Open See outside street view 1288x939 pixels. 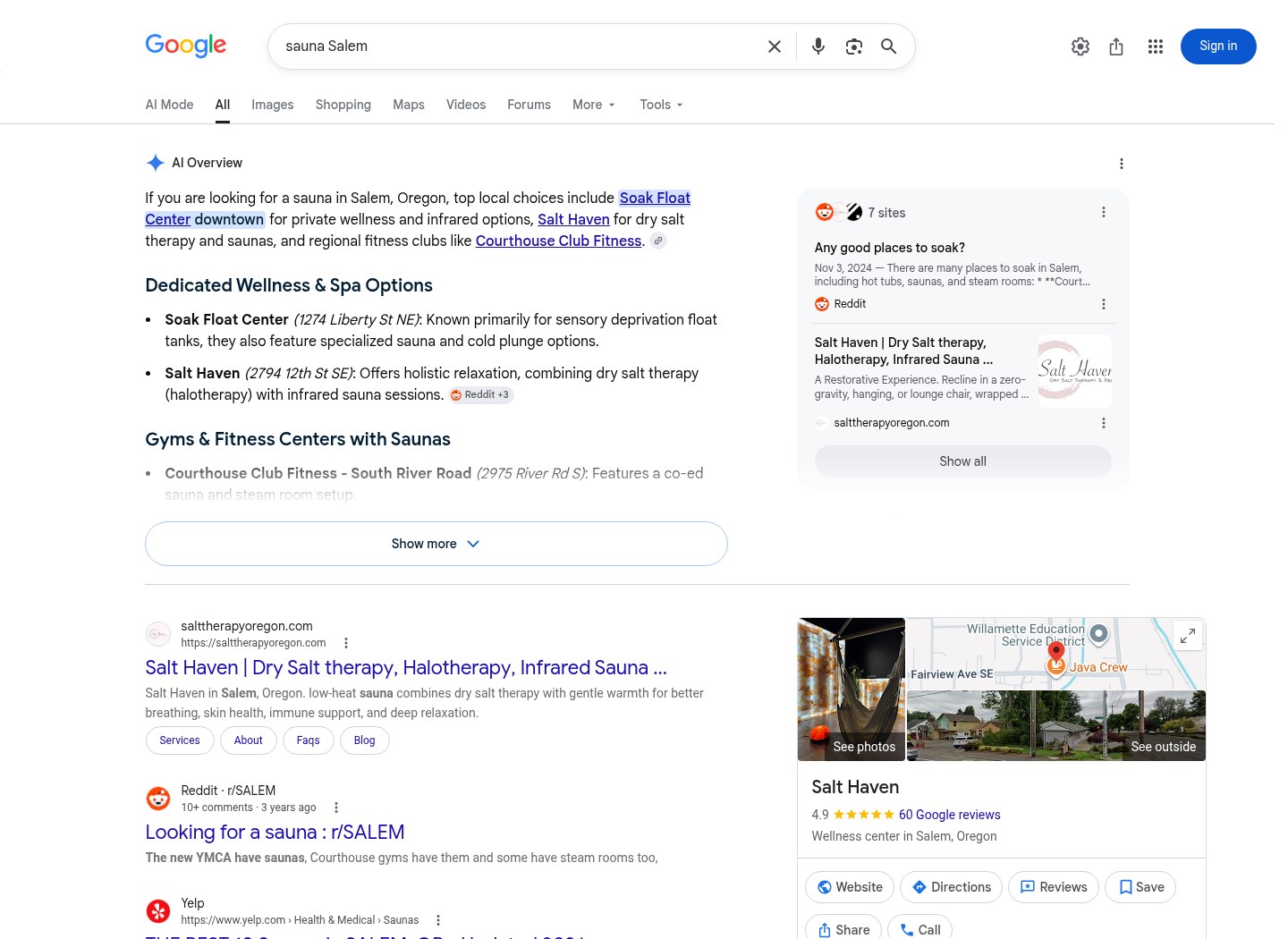(1056, 726)
